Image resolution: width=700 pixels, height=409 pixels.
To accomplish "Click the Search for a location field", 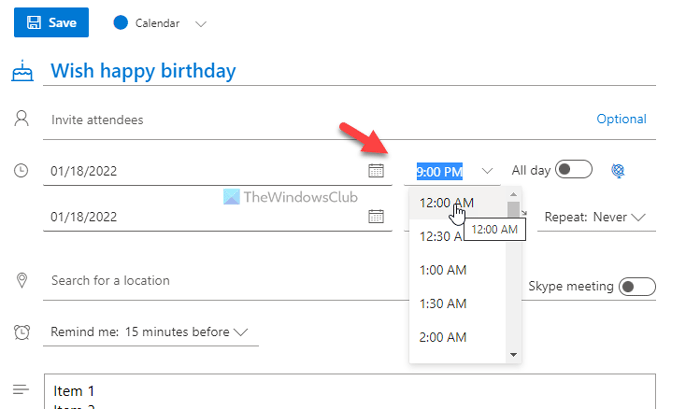I will pos(200,281).
